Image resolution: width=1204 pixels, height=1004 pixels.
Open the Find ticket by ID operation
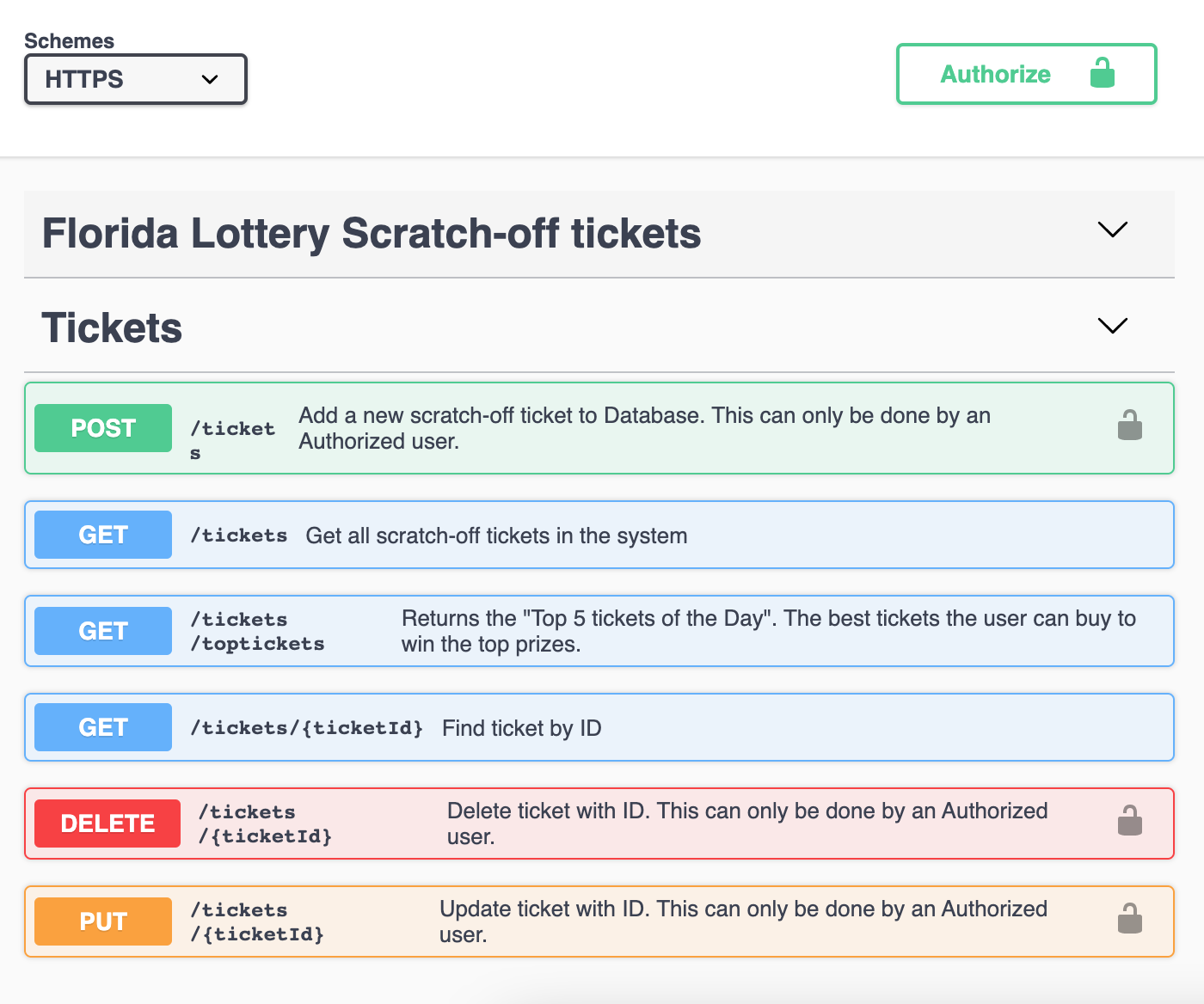click(x=602, y=726)
